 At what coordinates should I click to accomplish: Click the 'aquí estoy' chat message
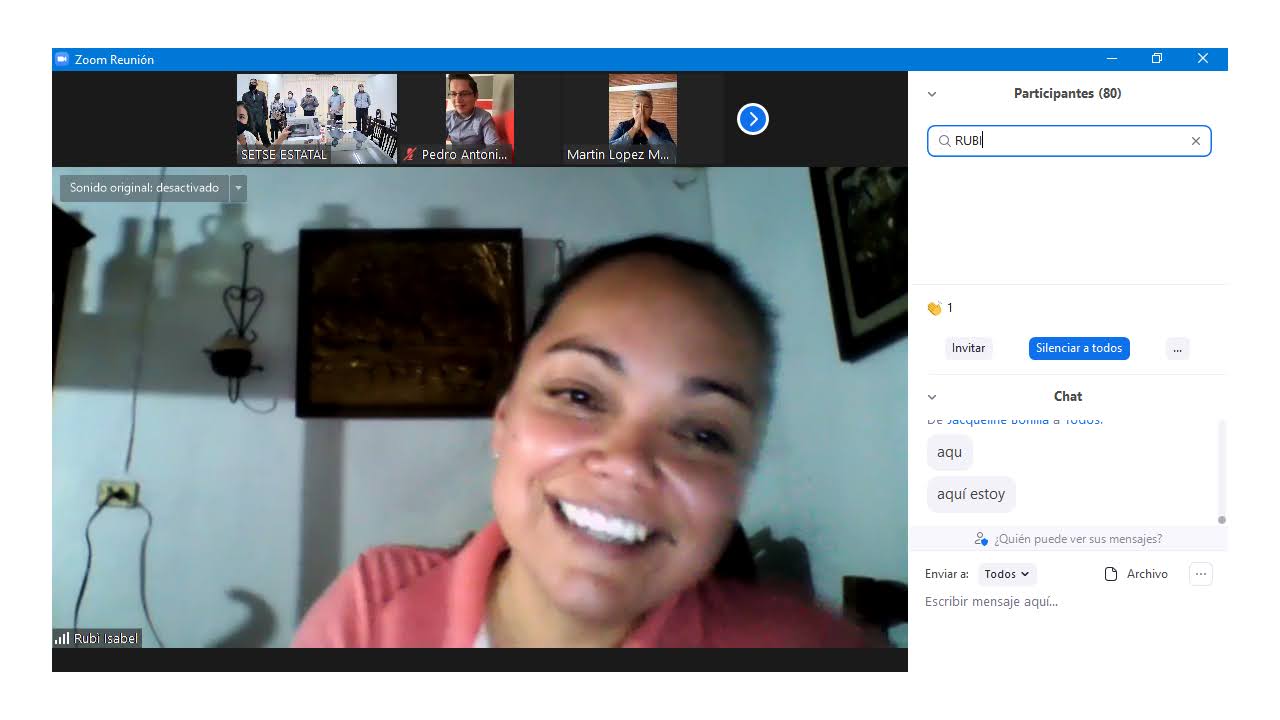coord(971,494)
